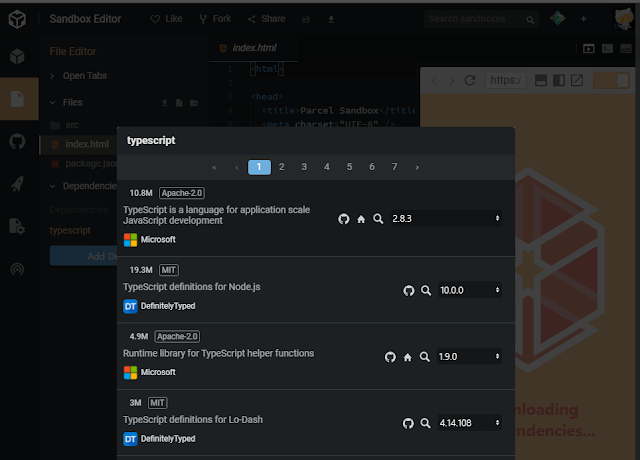Open the GitHub sidebar panel
640x460 pixels.
pos(17,142)
